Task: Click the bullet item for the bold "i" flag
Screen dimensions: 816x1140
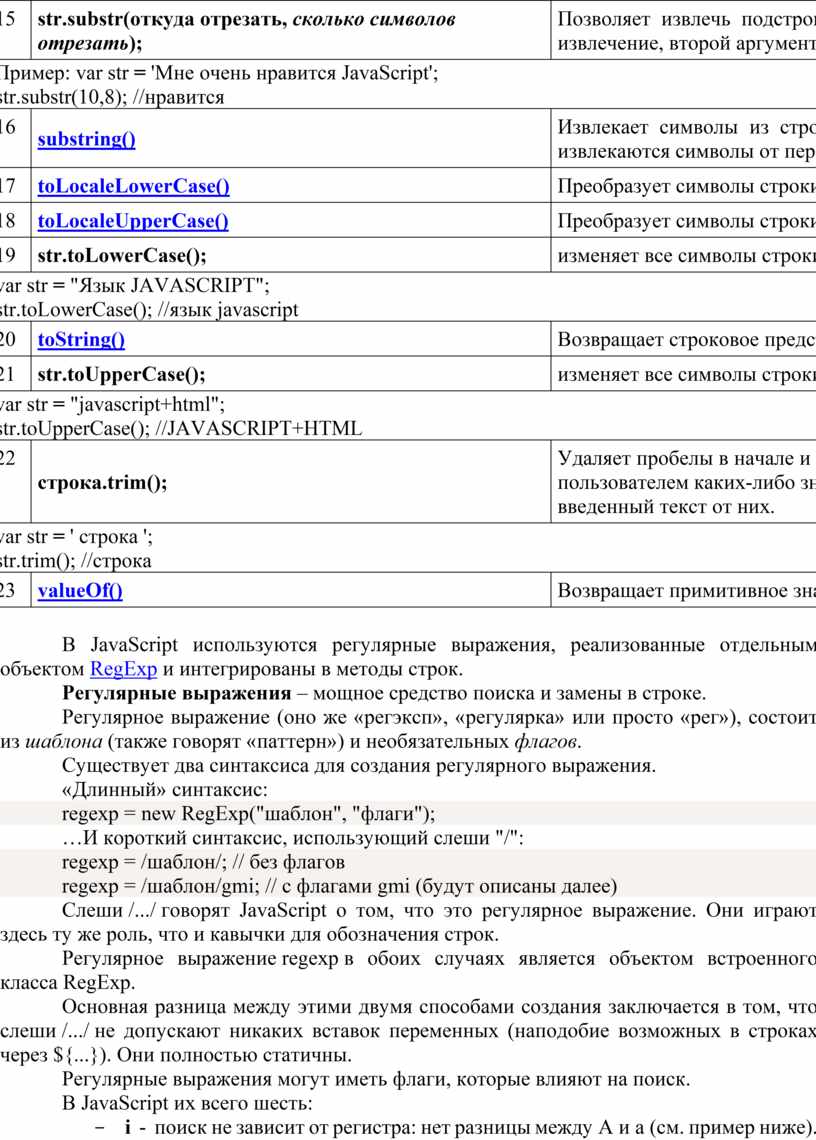Action: 456,1128
